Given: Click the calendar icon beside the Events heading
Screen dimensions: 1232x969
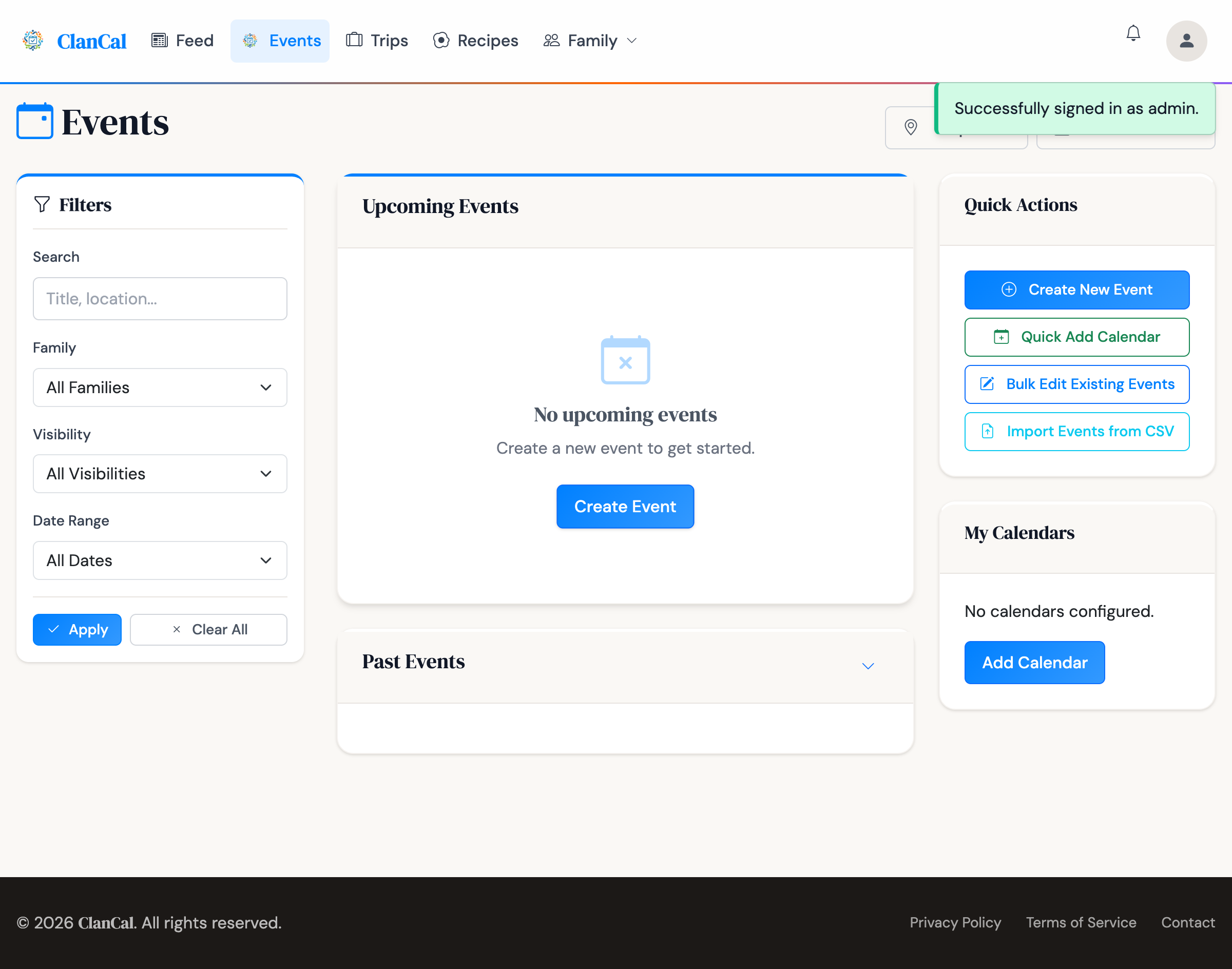Looking at the screenshot, I should pos(34,120).
